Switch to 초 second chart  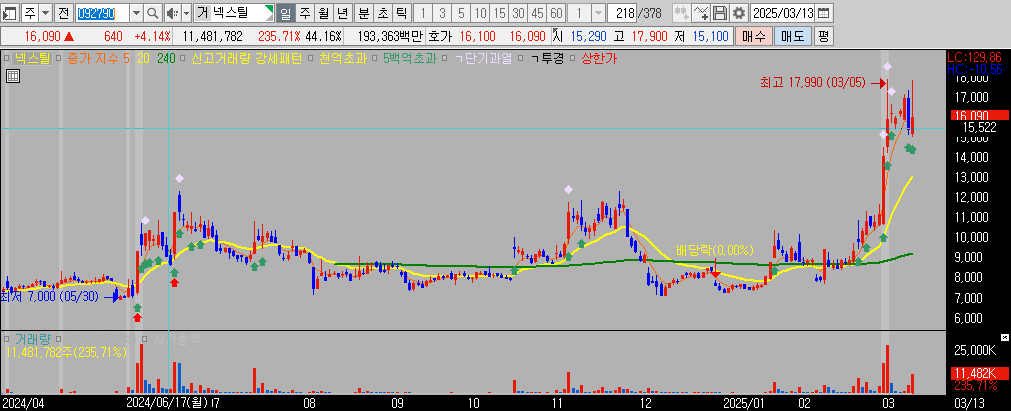383,12
